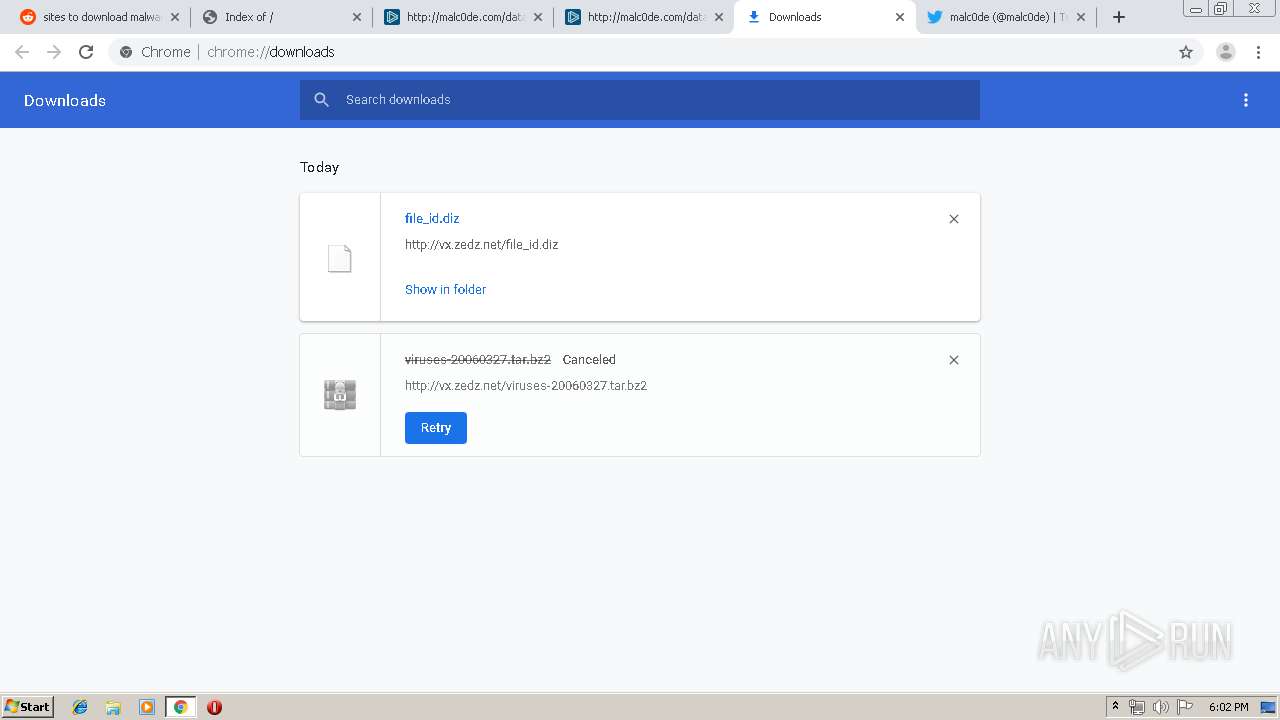Open the file_id.diz file link
Image resolution: width=1280 pixels, height=720 pixels.
[x=432, y=218]
